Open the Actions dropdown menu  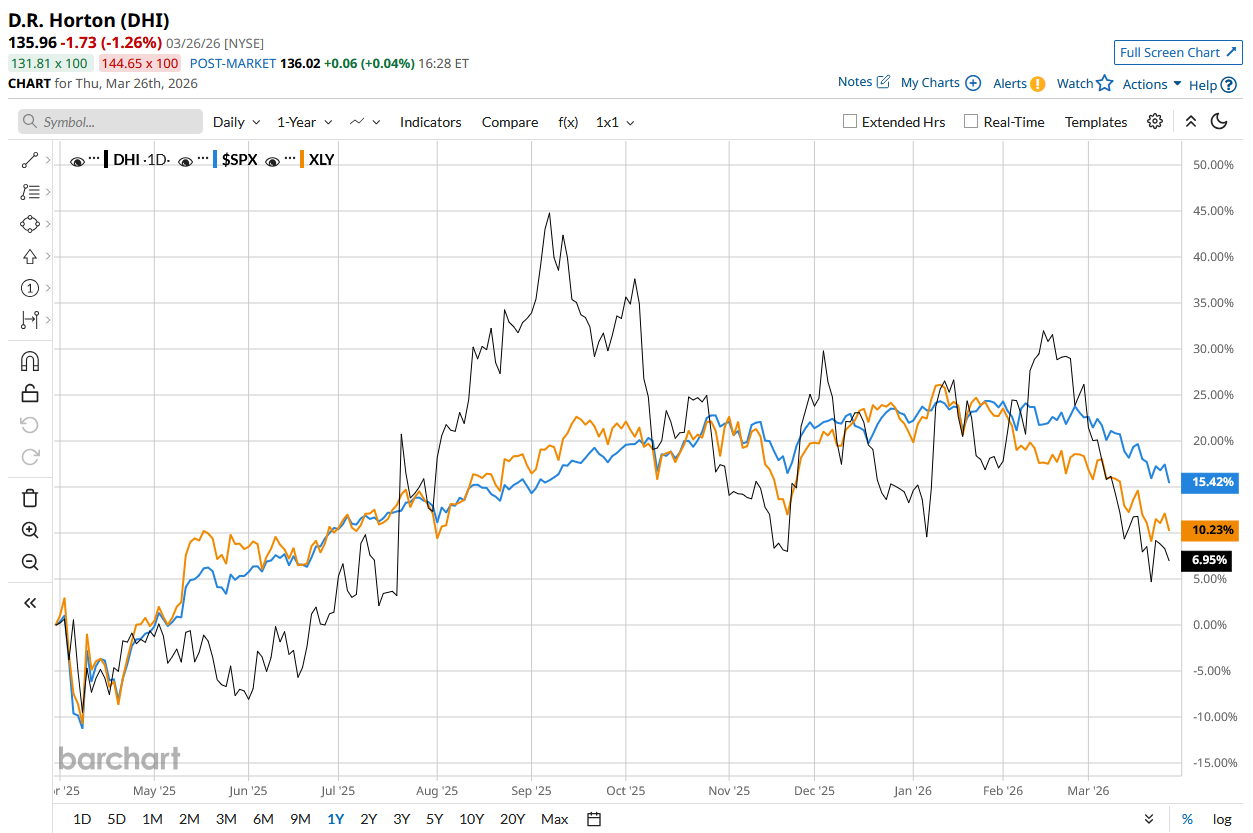tap(1152, 84)
